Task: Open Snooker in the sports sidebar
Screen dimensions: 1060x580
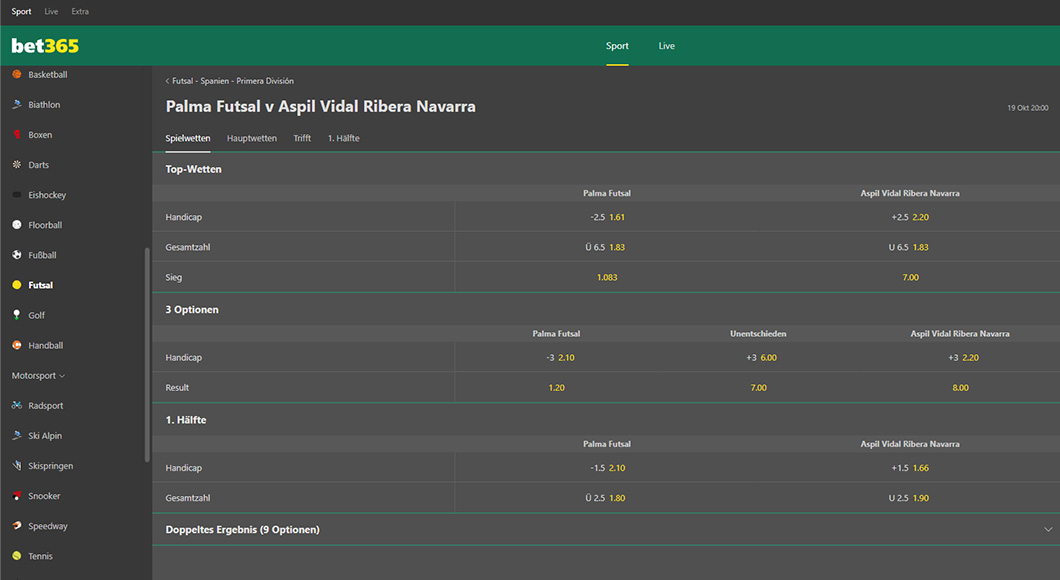Action: 44,496
